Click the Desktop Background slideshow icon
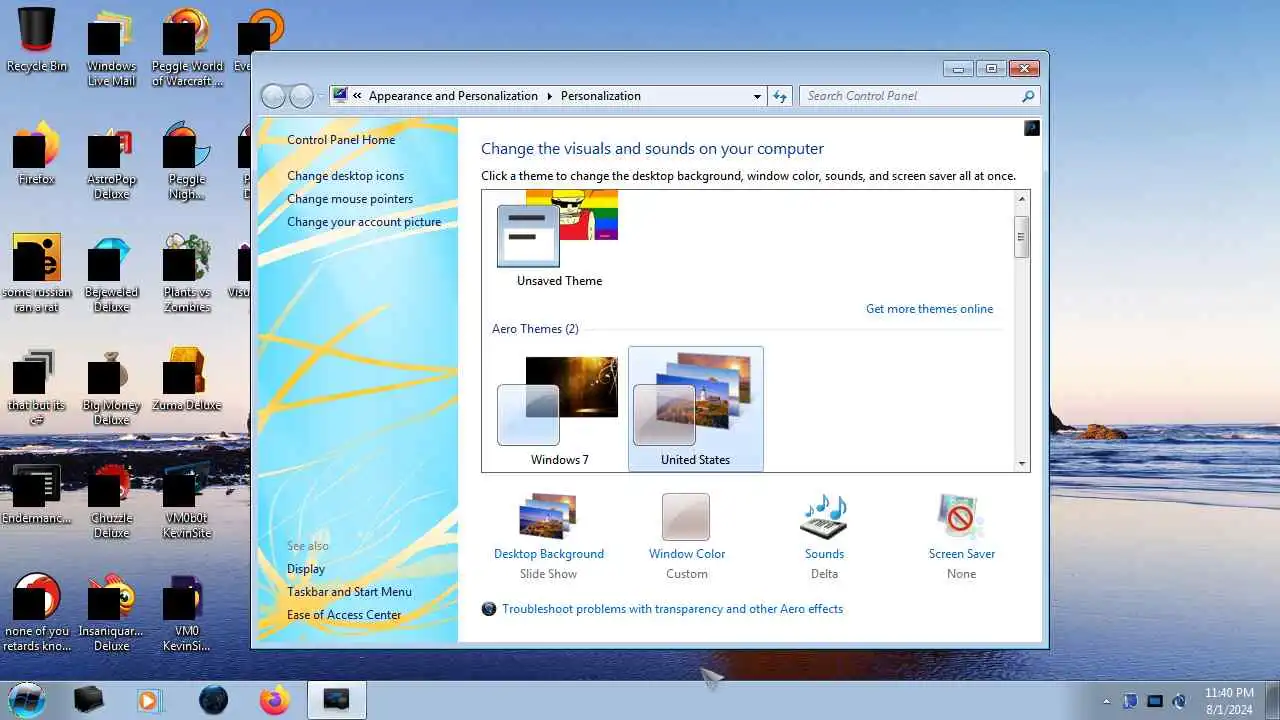Image resolution: width=1280 pixels, height=720 pixels. (547, 517)
